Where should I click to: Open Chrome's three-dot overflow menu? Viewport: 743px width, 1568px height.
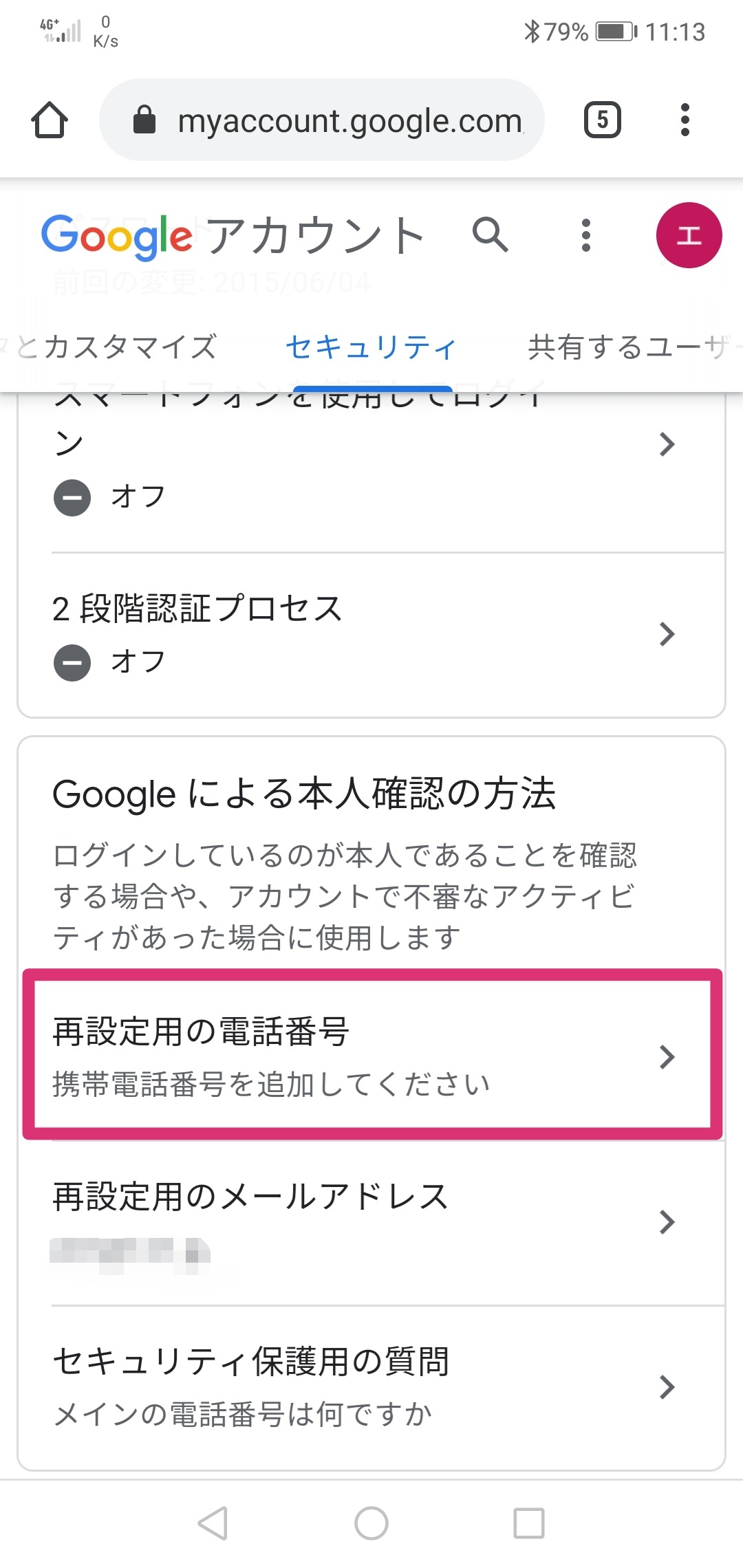(x=685, y=120)
